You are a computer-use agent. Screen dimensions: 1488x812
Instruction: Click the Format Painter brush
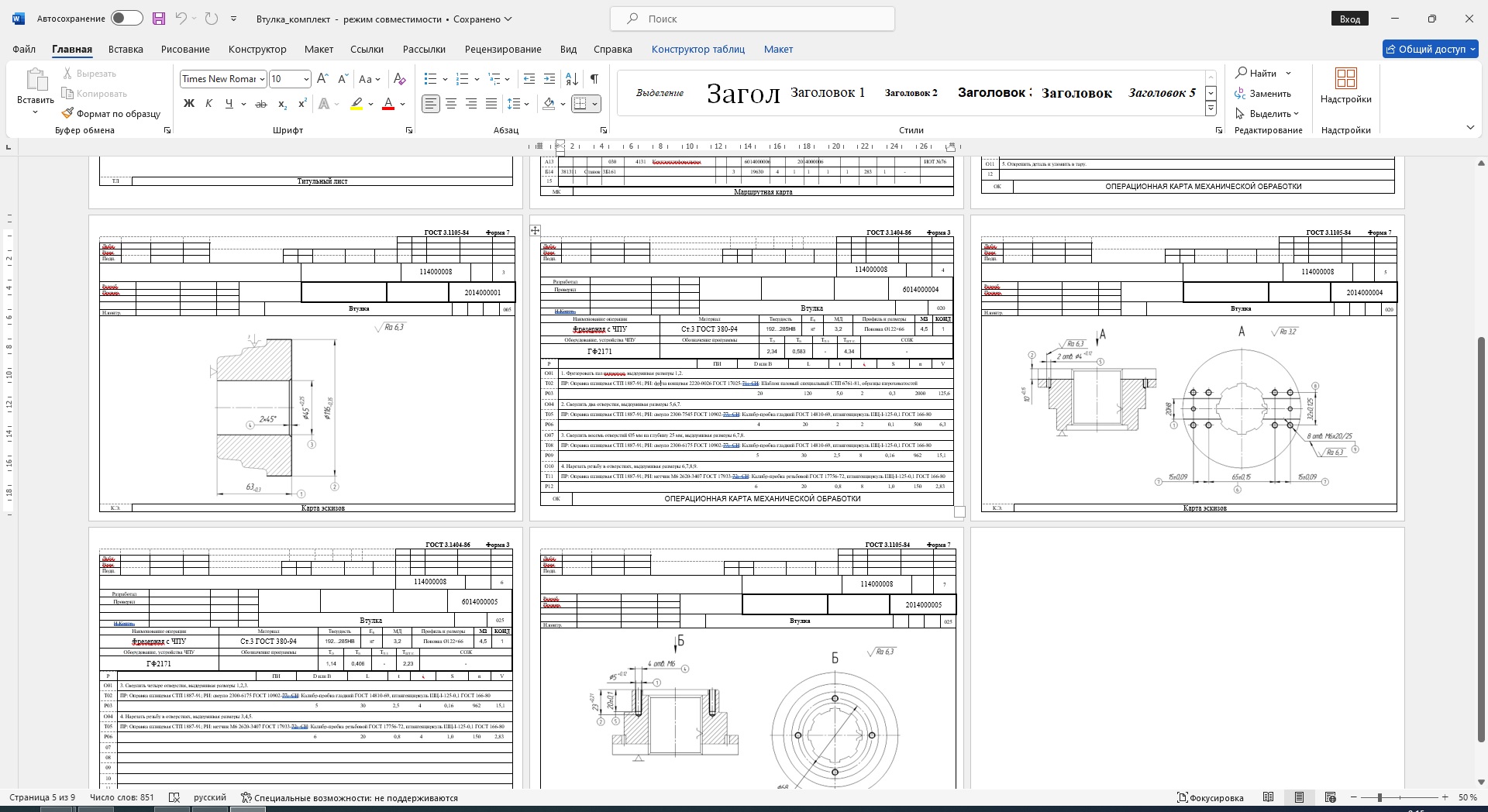[68, 114]
